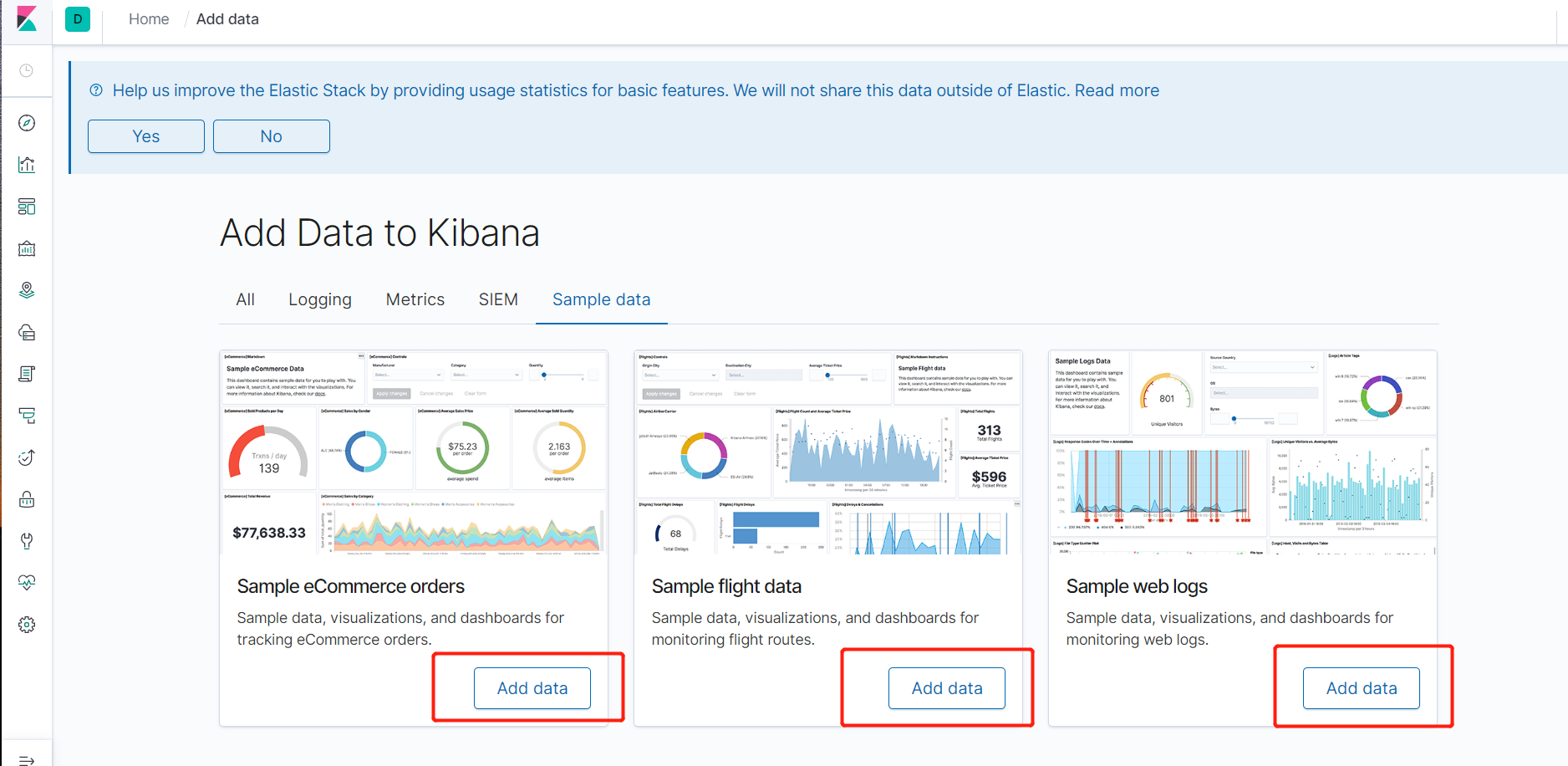Switch to the Metrics tab

(x=415, y=299)
